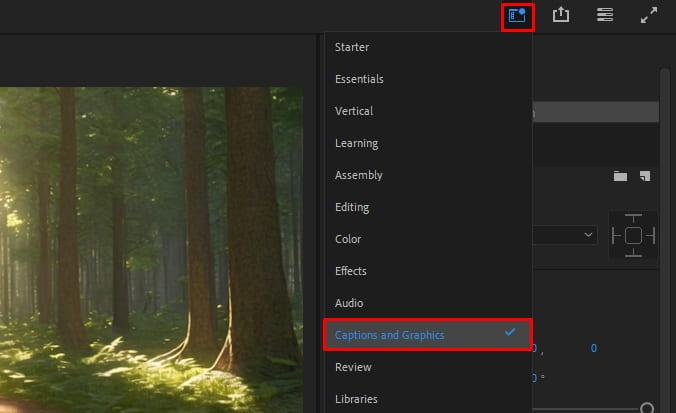The height and width of the screenshot is (413, 676).
Task: Click the forest video preview
Action: [x=151, y=250]
